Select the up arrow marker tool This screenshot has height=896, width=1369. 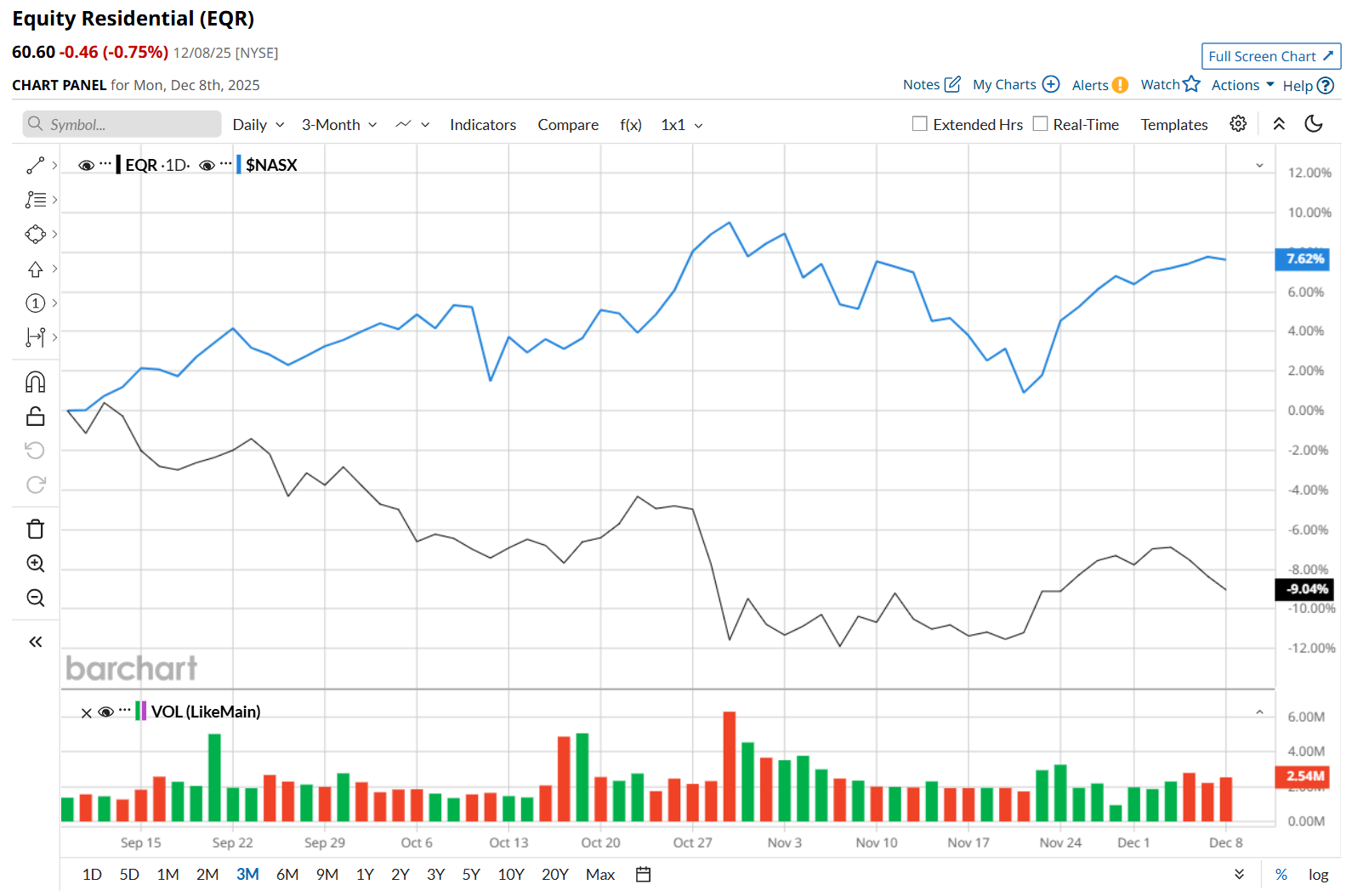35,269
